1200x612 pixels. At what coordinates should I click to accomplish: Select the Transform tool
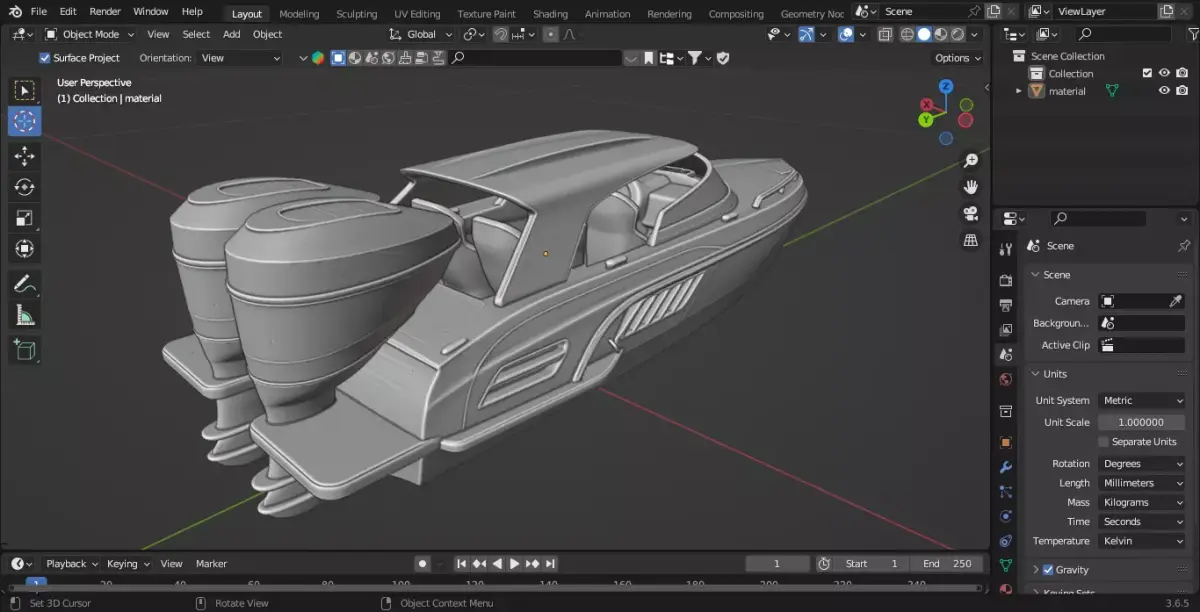tap(25, 249)
